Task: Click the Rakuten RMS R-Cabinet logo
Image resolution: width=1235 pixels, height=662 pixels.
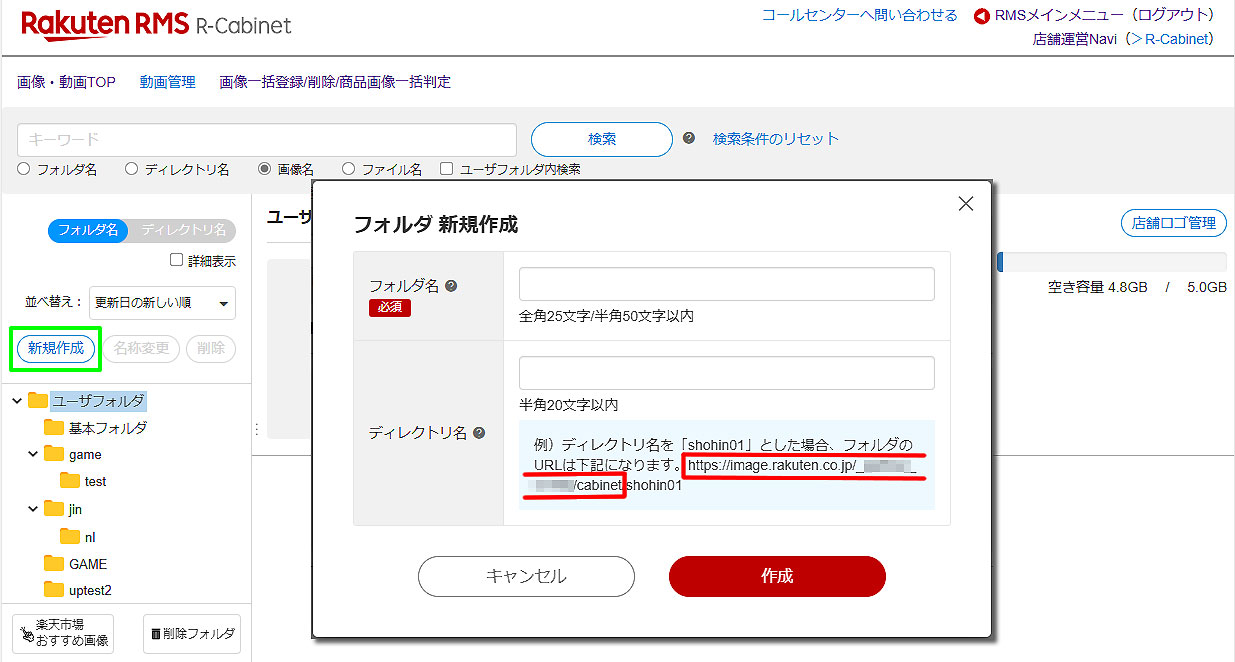Action: pos(156,24)
